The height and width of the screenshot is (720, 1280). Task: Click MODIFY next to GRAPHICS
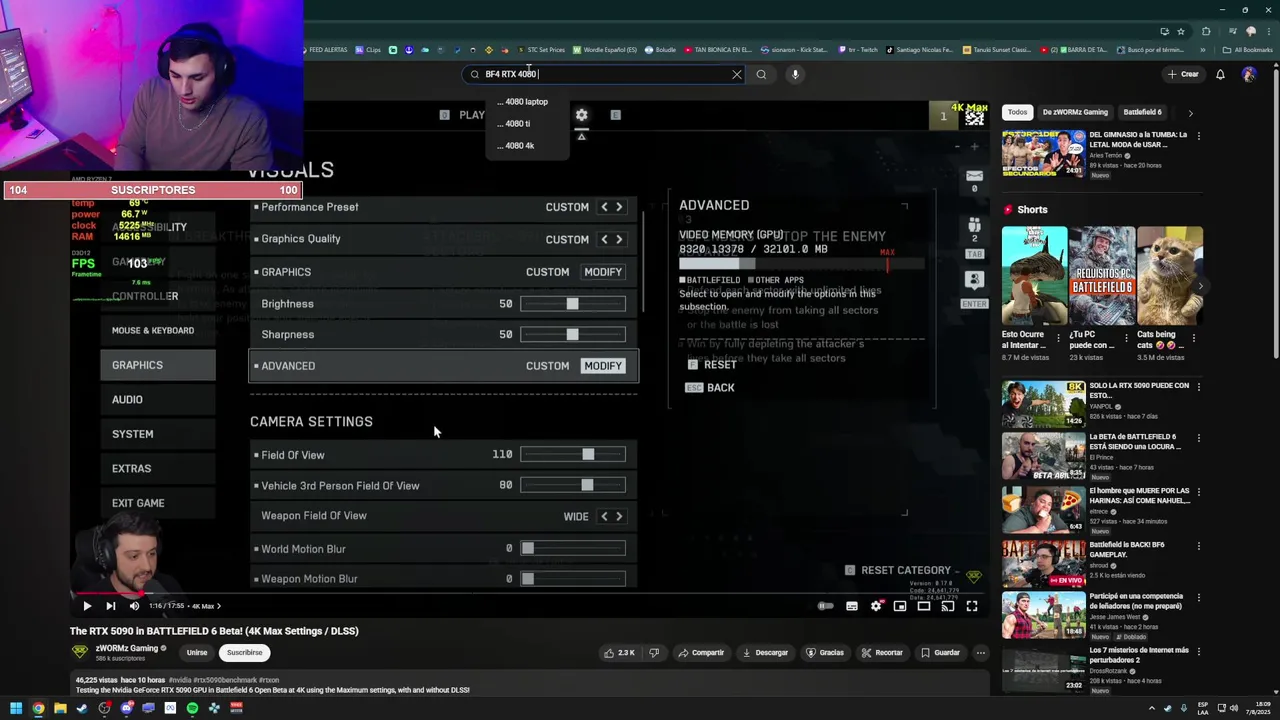[603, 272]
